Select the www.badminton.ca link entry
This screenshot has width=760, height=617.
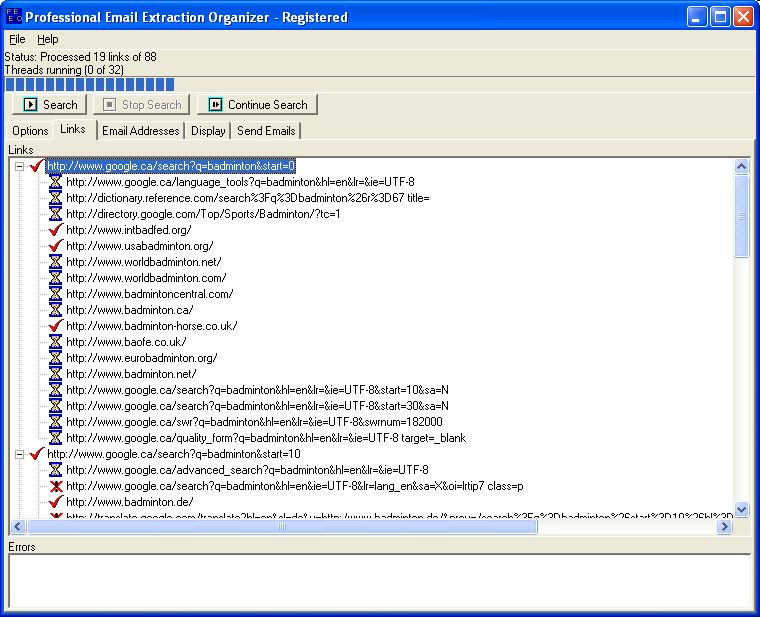pos(129,310)
